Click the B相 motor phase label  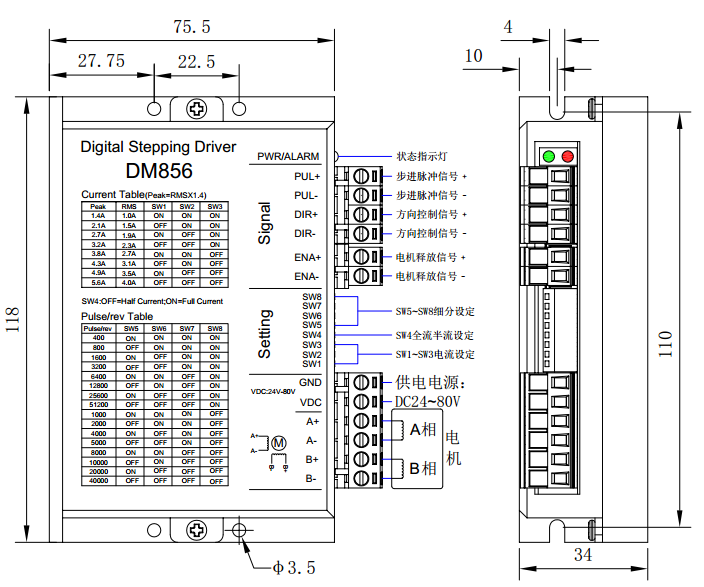pos(423,468)
